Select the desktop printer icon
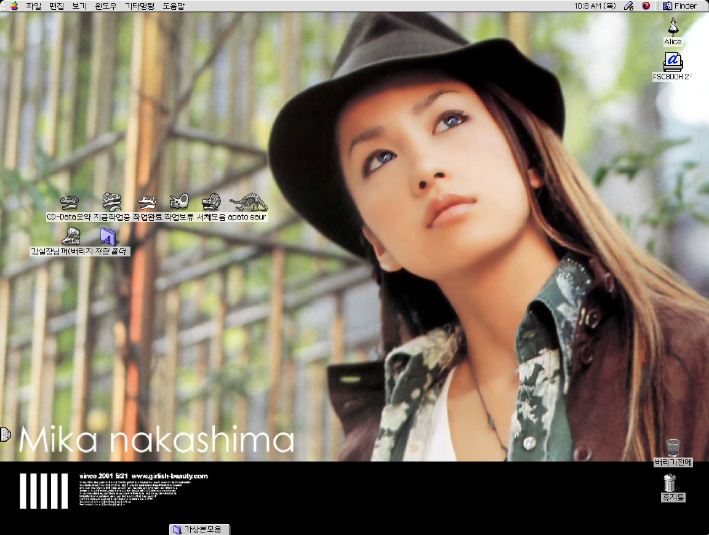Viewport: 709px width, 535px height. [x=673, y=62]
